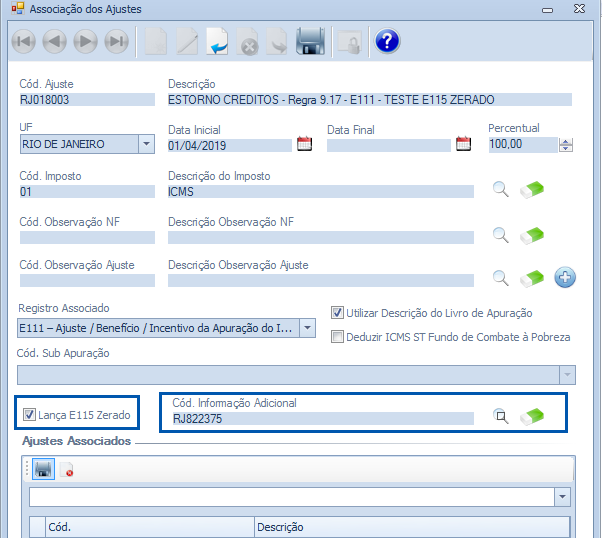
Task: Open the Registro Associado dropdown
Action: [x=307, y=328]
